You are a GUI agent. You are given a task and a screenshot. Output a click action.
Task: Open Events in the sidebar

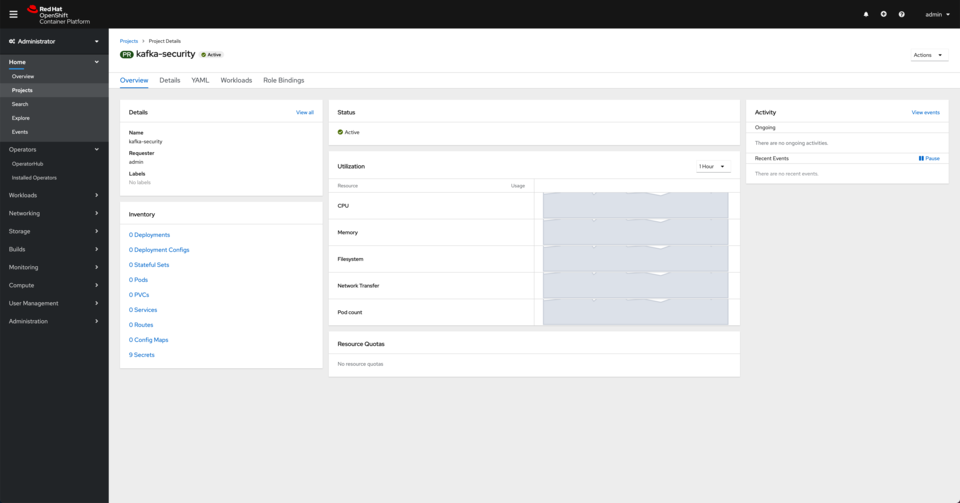pyautogui.click(x=20, y=132)
